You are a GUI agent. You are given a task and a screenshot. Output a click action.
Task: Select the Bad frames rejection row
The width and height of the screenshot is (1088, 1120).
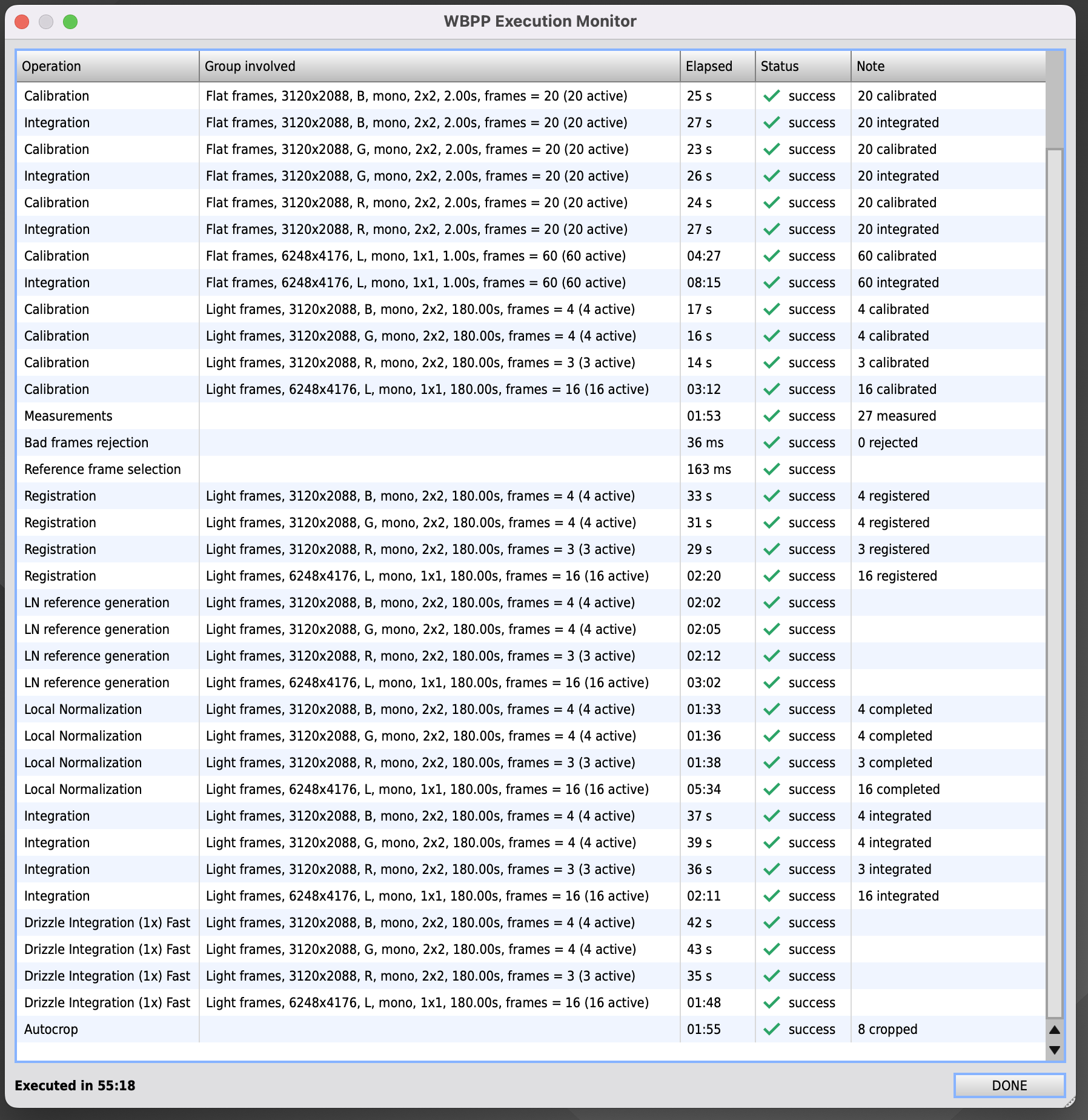point(86,442)
